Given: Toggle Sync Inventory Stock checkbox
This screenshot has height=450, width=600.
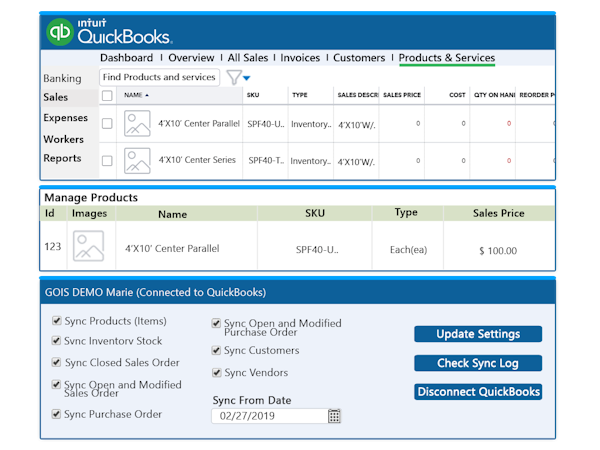Looking at the screenshot, I should tap(56, 341).
